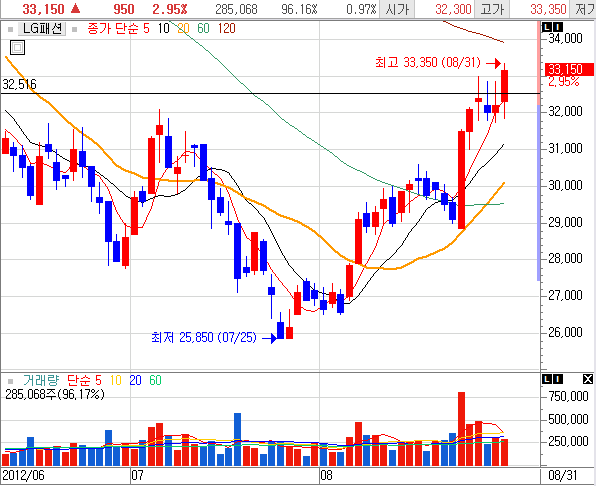Screen dimensions: 596x486
Task: Click the 30,000 price axis label
Action: (x=565, y=185)
